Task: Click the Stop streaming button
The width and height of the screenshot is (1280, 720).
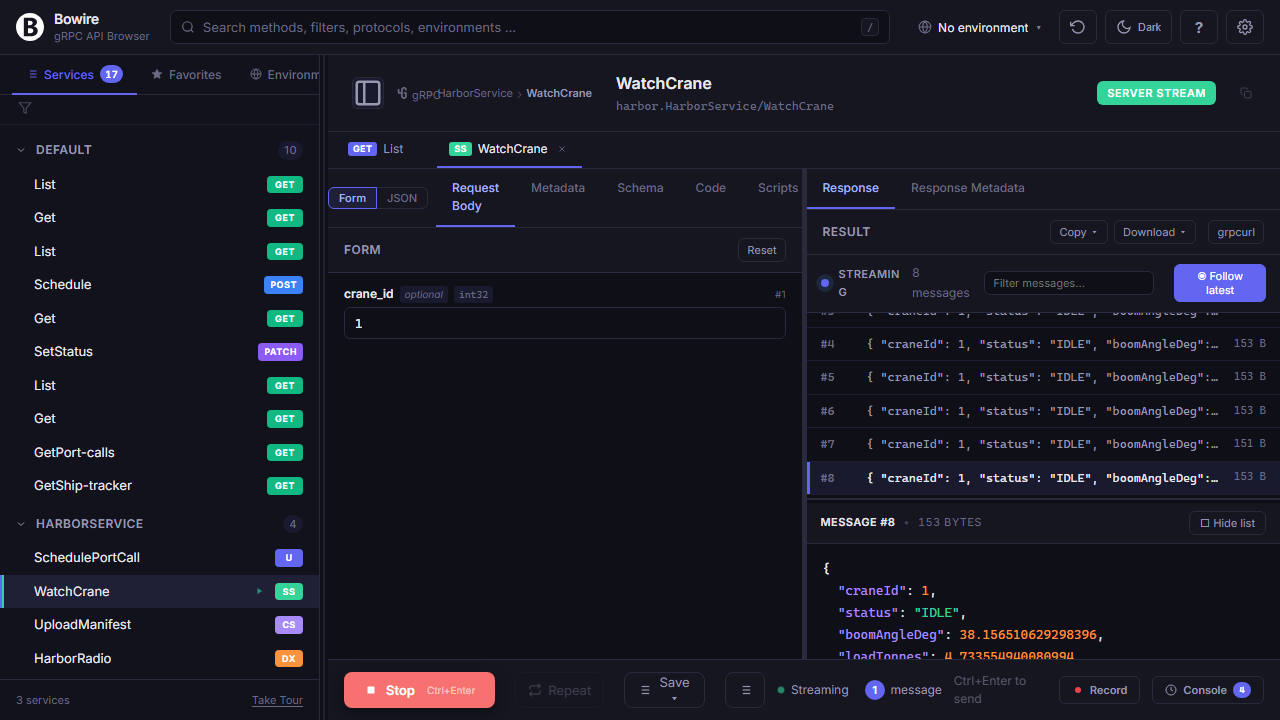Action: 419,690
